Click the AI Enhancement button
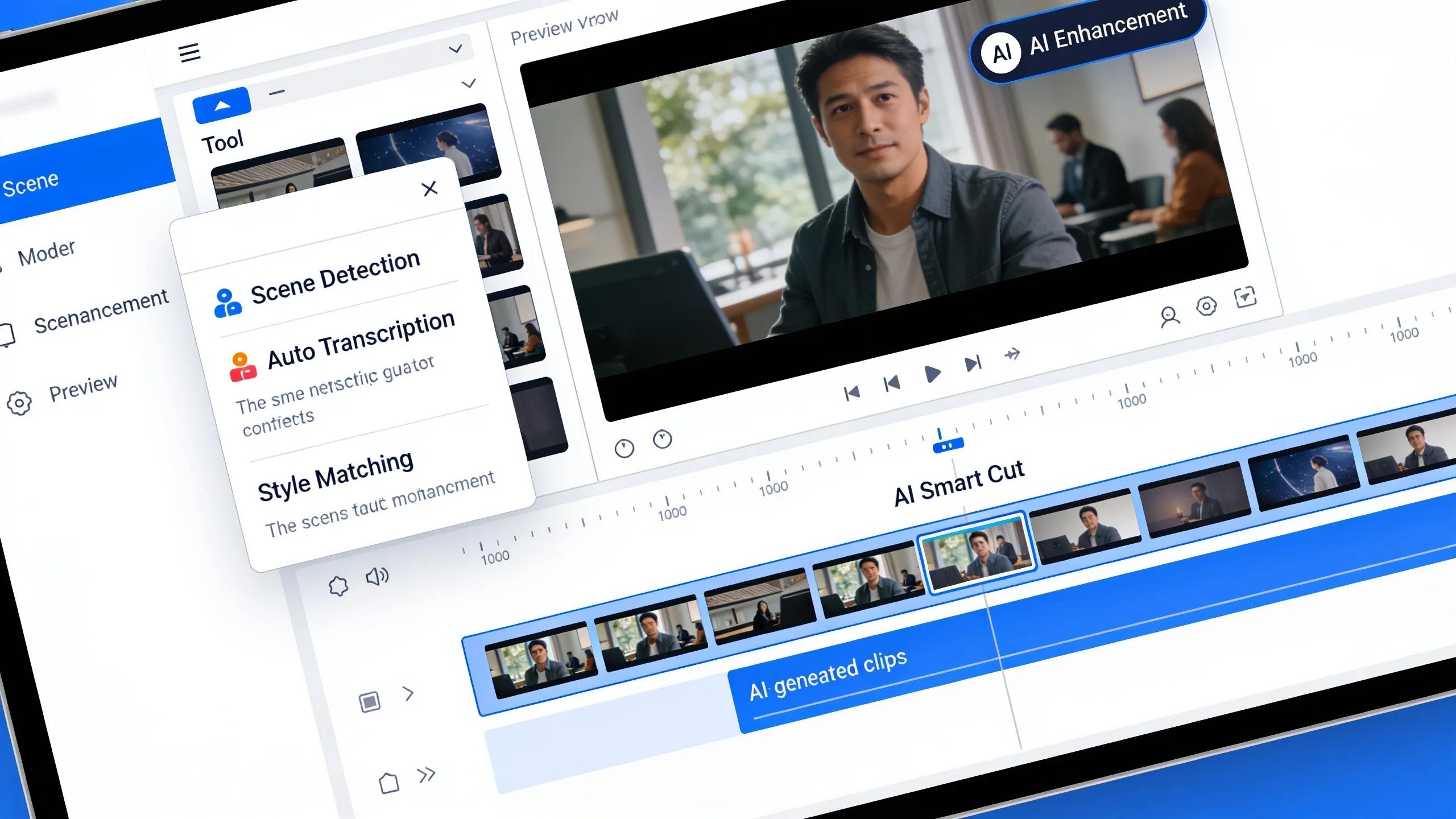The width and height of the screenshot is (1456, 819). pos(1088,40)
